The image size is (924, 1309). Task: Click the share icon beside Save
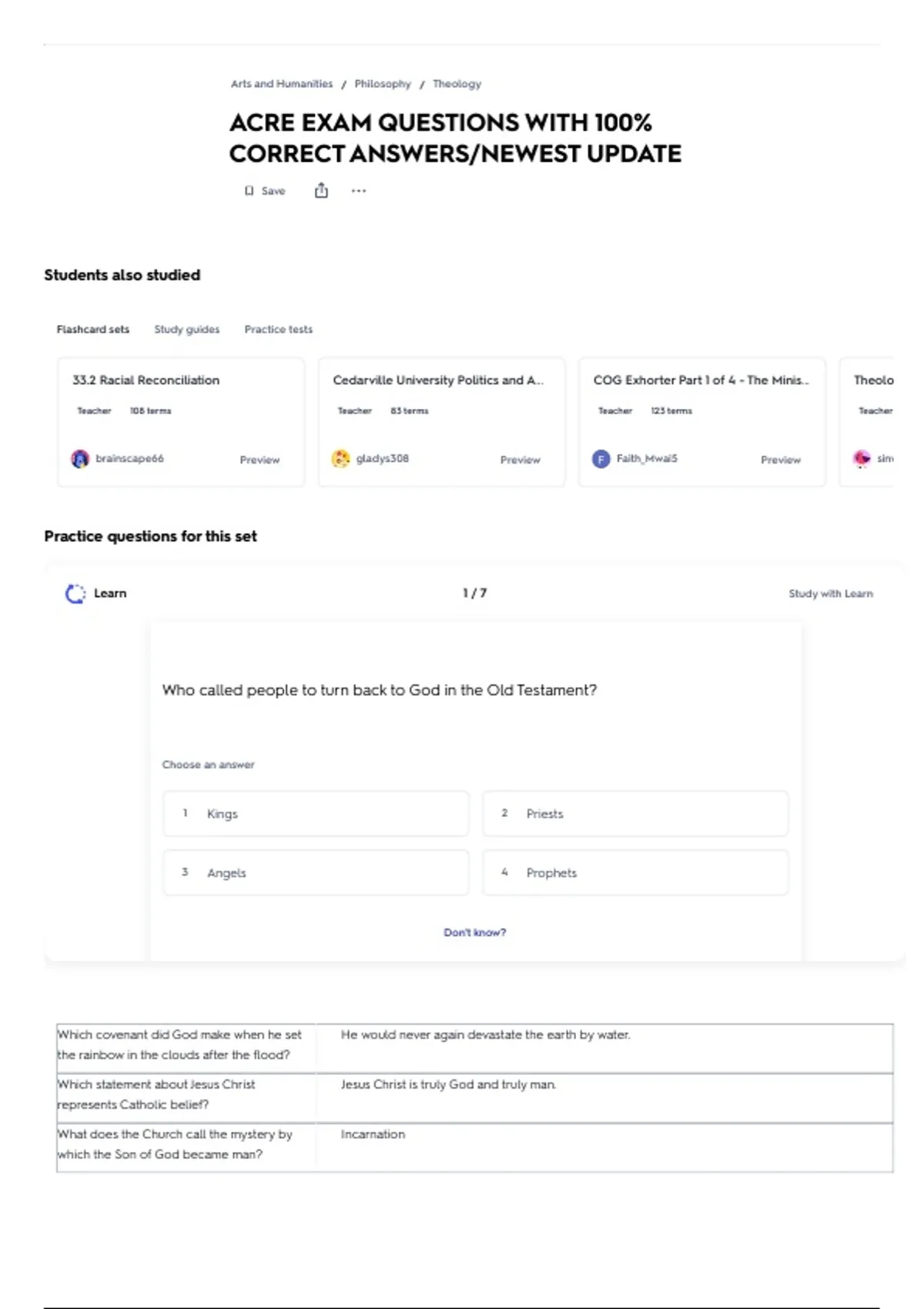coord(321,190)
